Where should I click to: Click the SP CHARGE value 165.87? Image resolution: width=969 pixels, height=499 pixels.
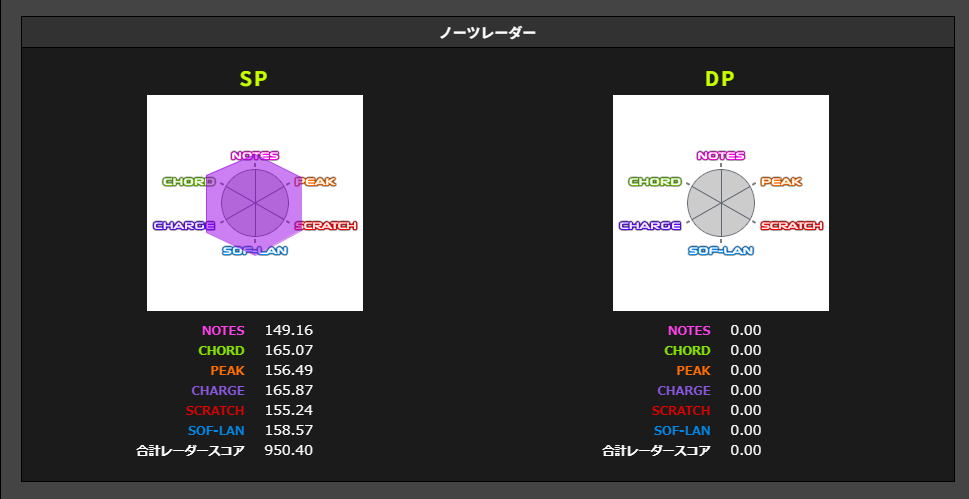(x=289, y=391)
